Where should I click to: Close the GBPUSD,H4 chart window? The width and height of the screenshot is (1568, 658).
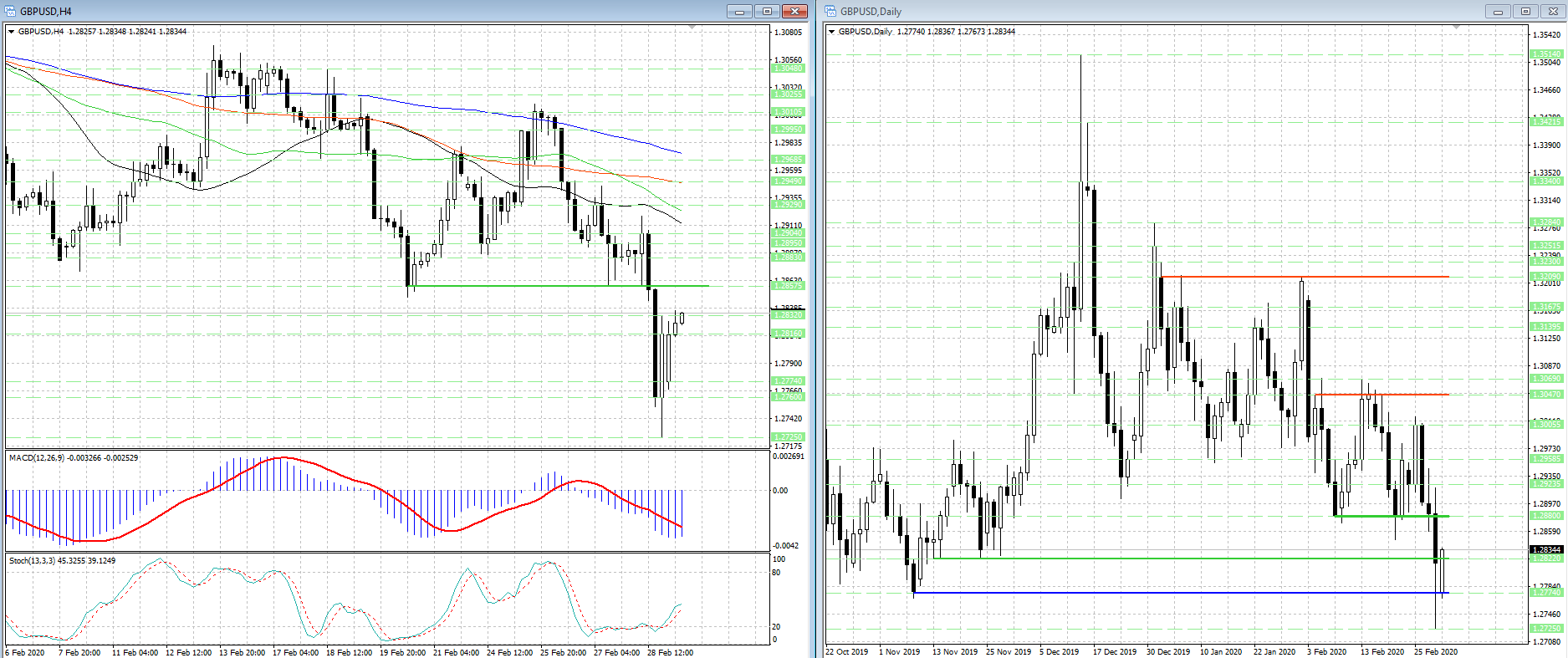(x=794, y=11)
